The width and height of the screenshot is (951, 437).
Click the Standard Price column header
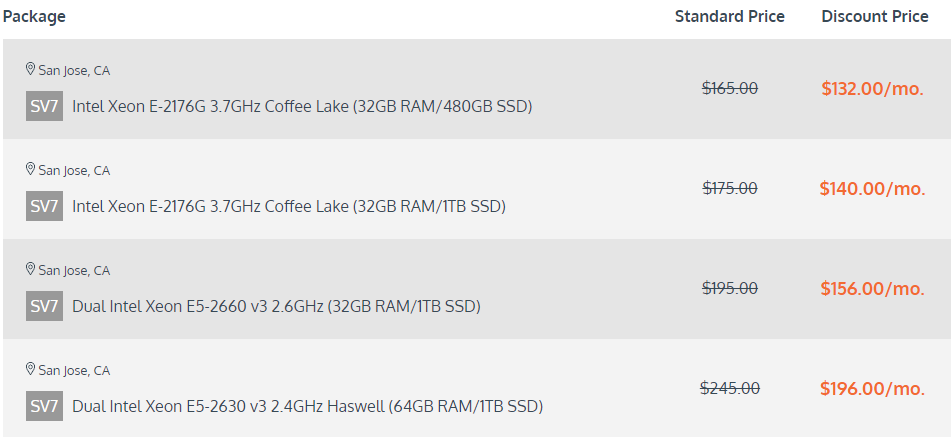[x=730, y=17]
